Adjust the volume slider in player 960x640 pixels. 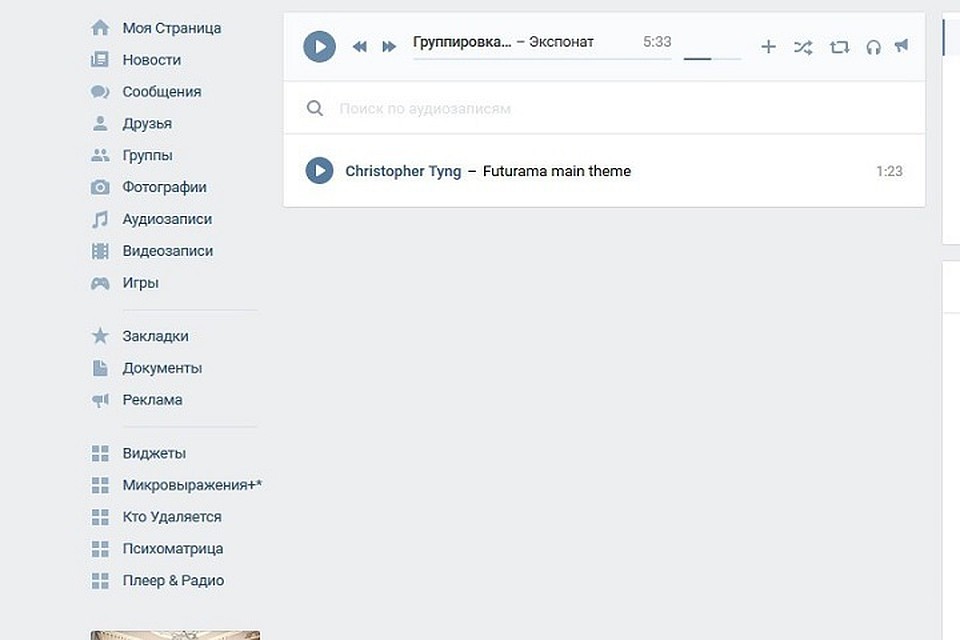(x=712, y=59)
